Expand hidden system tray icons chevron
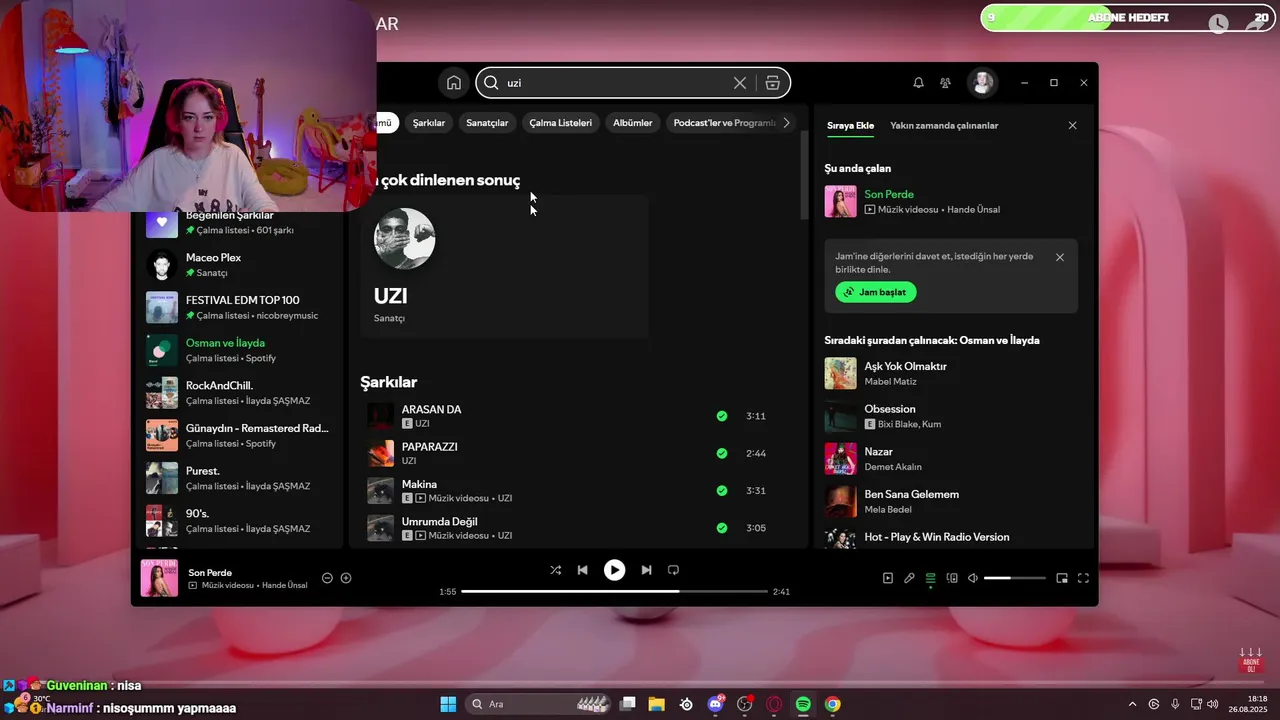1280x720 pixels. (x=1132, y=704)
